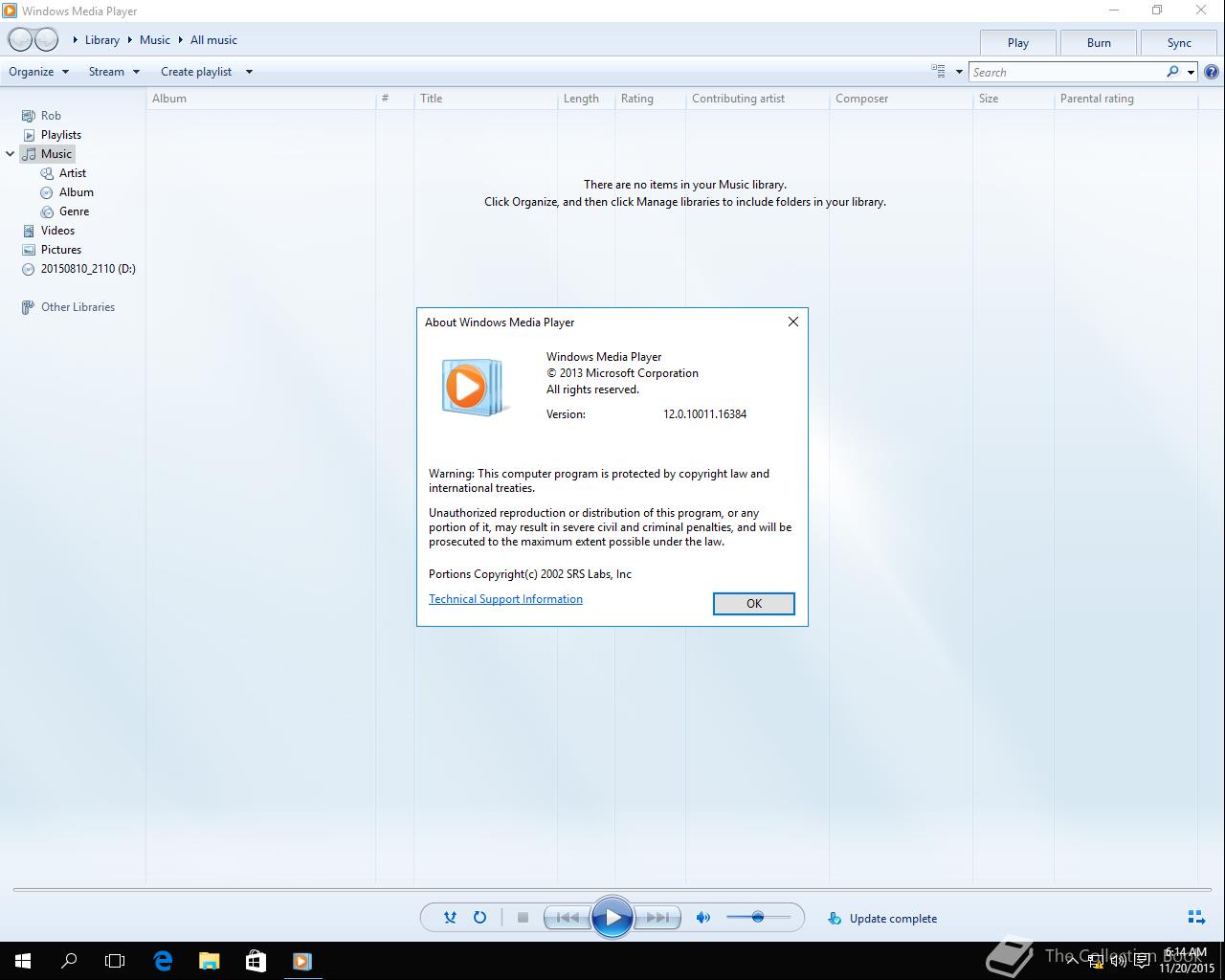Image resolution: width=1225 pixels, height=980 pixels.
Task: Click the Previous track button
Action: [568, 918]
